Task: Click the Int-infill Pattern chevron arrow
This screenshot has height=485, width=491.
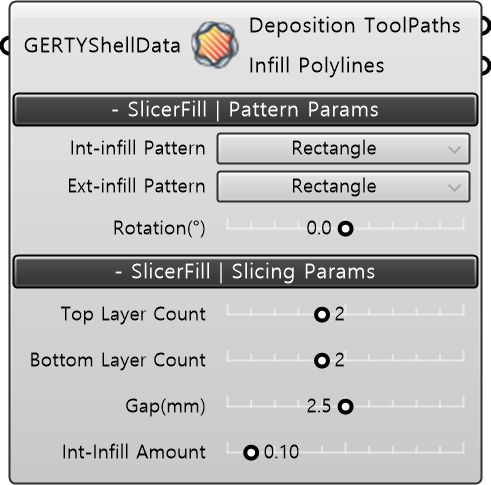Action: click(x=454, y=149)
